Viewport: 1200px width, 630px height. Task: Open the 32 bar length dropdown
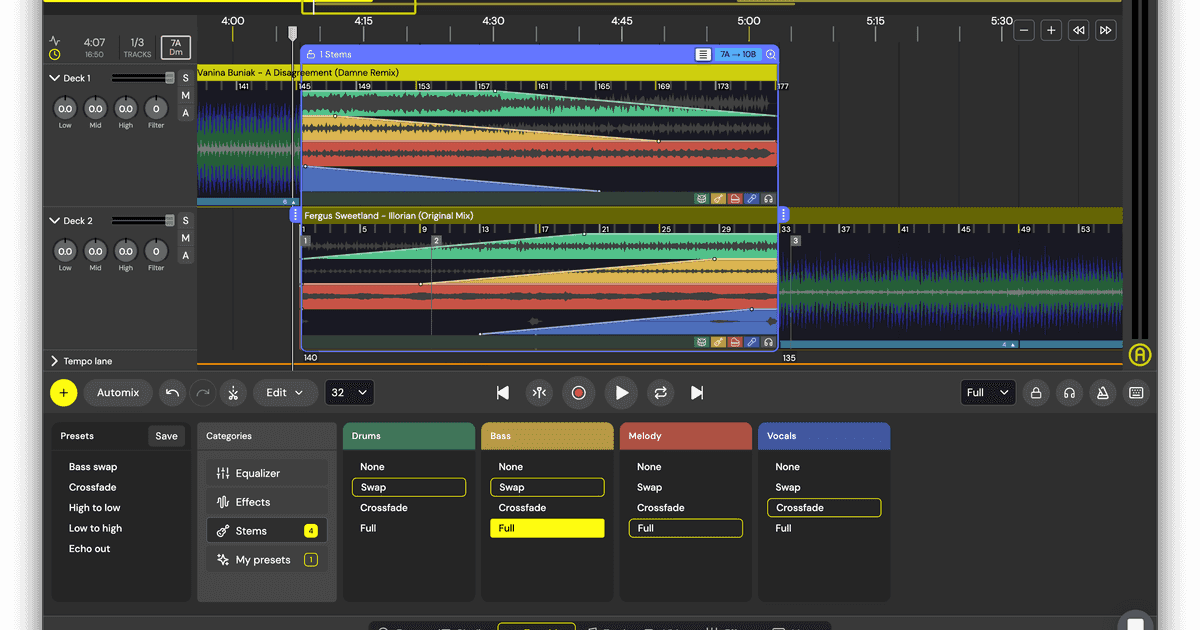(349, 393)
